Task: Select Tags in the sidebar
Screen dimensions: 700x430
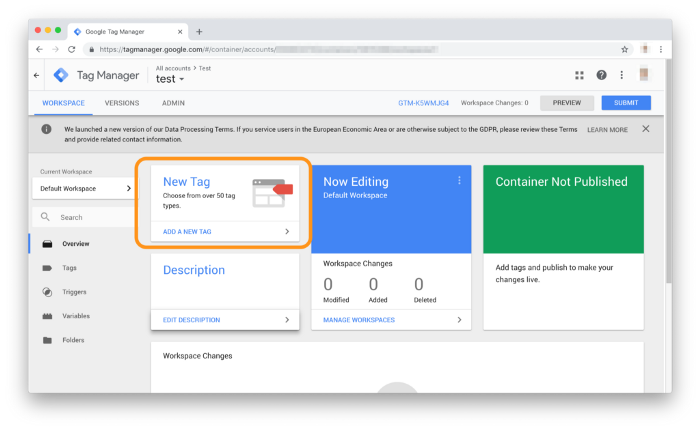Action: (69, 268)
